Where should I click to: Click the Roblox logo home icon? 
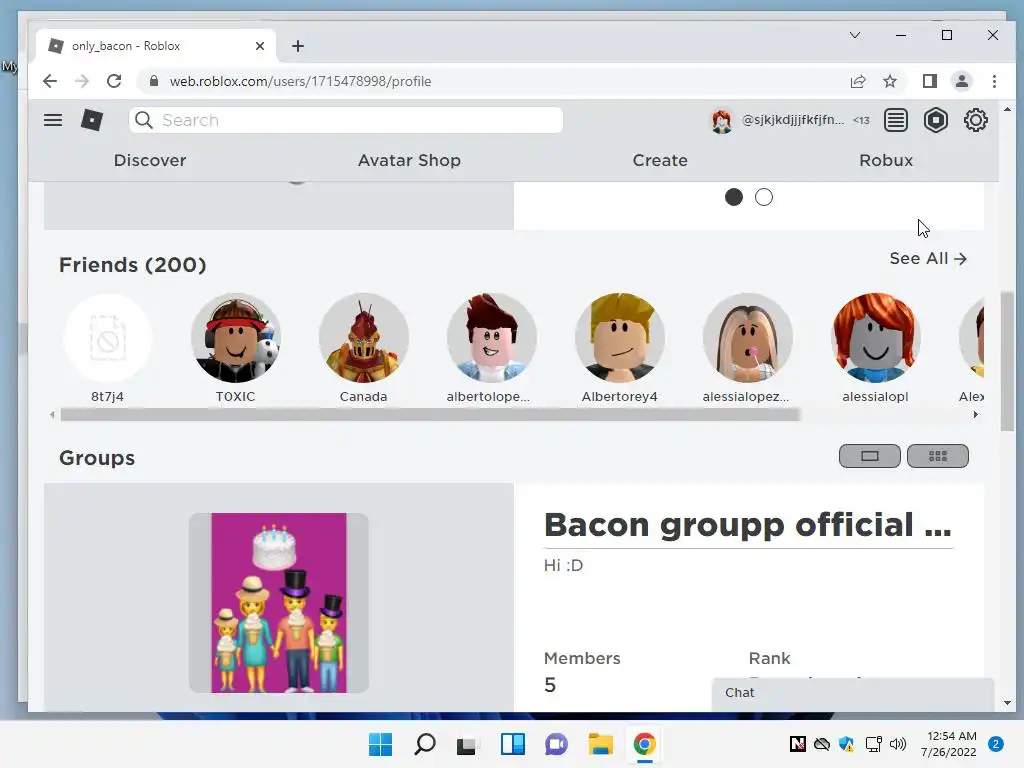(x=91, y=120)
